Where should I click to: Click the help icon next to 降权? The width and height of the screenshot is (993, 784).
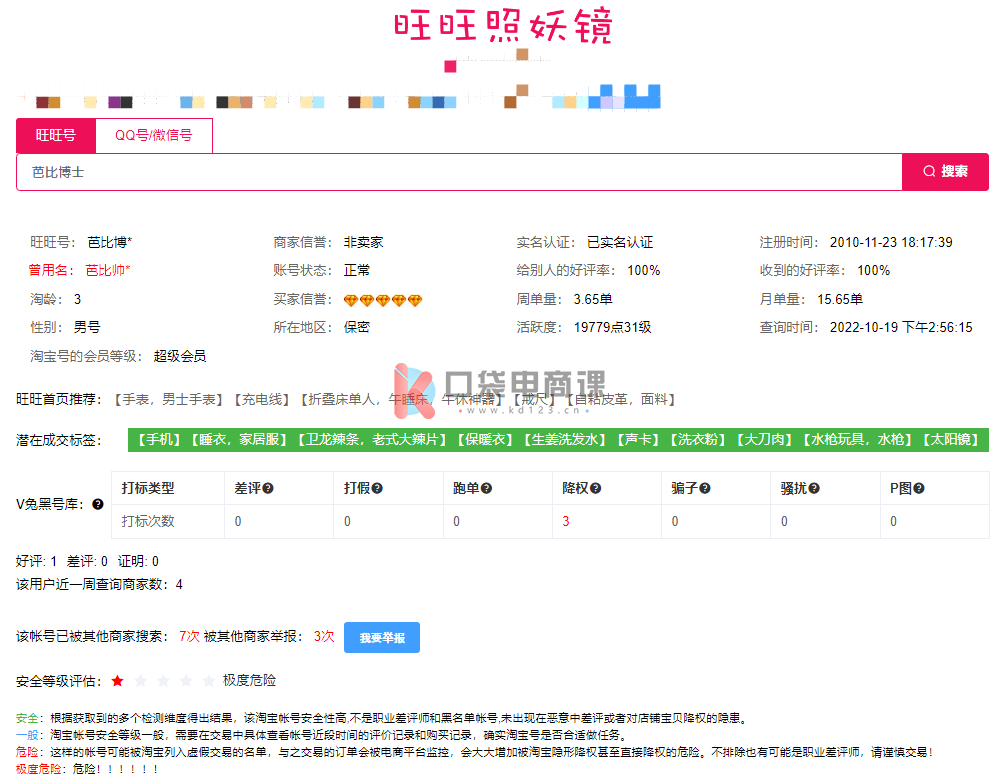coord(596,488)
